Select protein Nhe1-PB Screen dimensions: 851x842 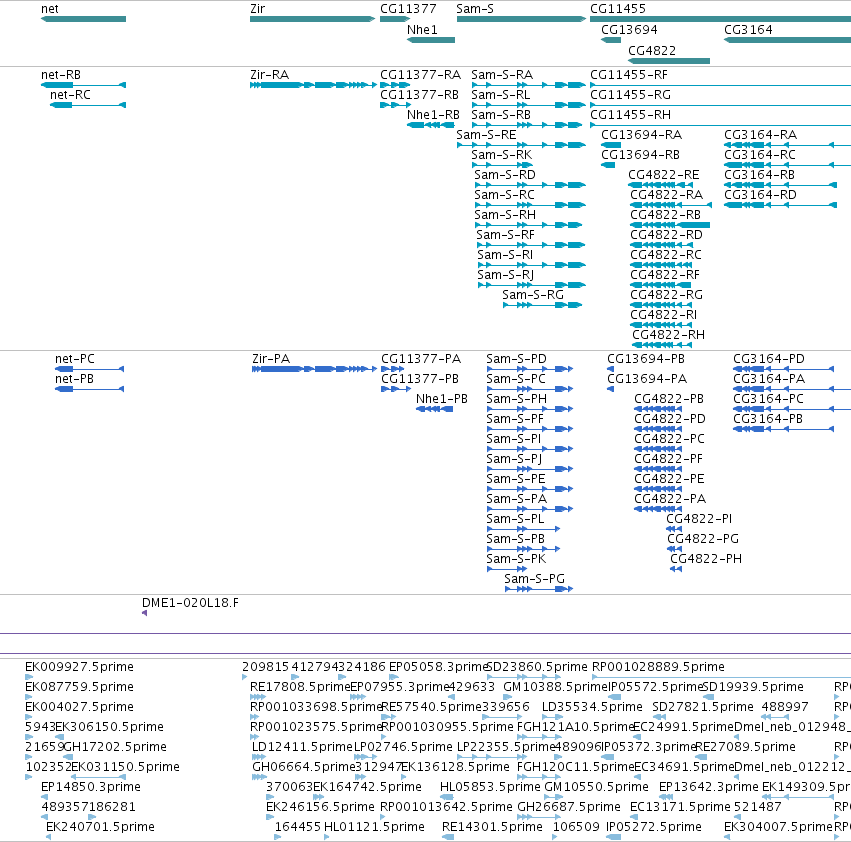tap(434, 409)
